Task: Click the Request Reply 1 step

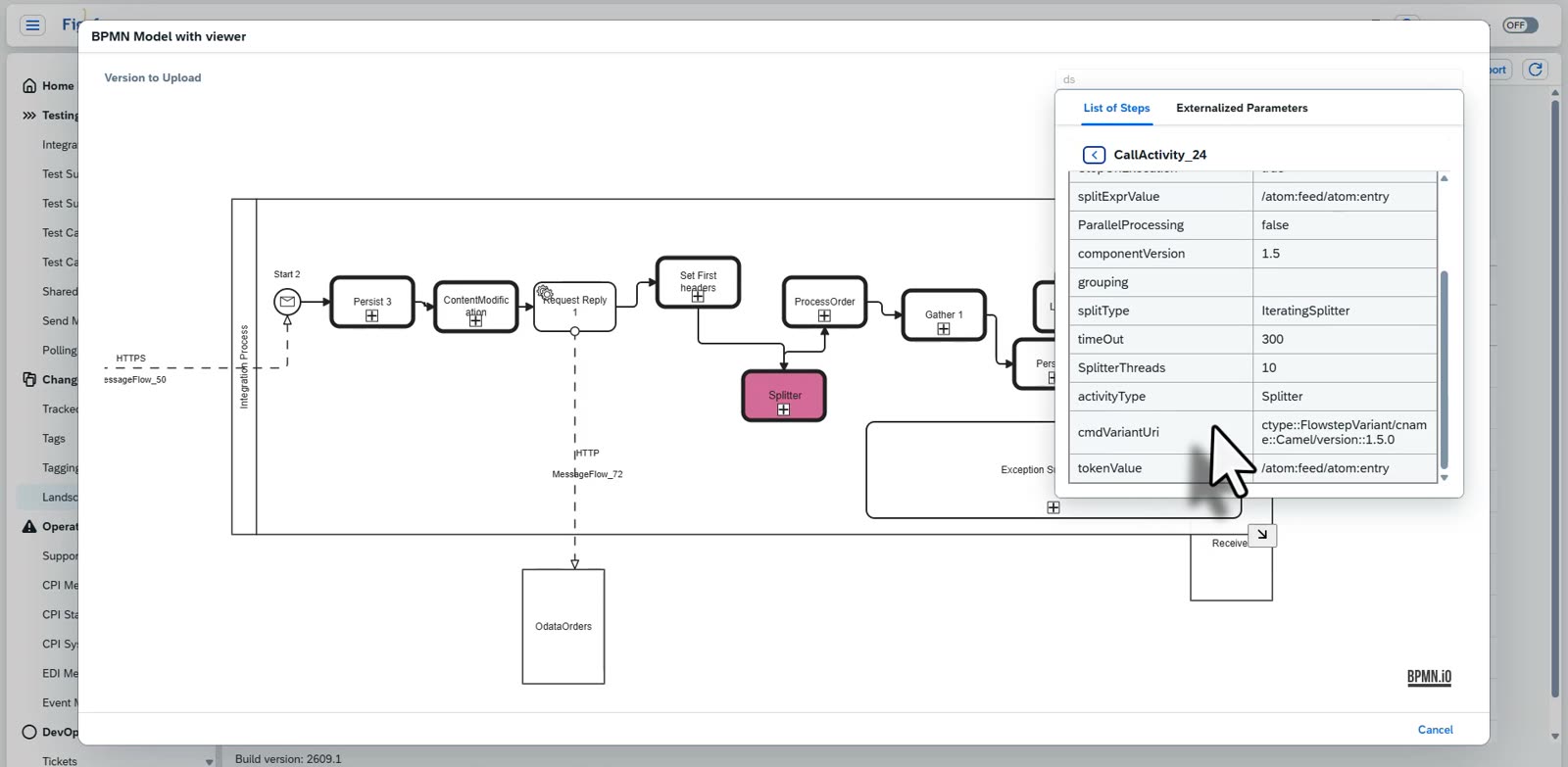Action: coord(575,307)
